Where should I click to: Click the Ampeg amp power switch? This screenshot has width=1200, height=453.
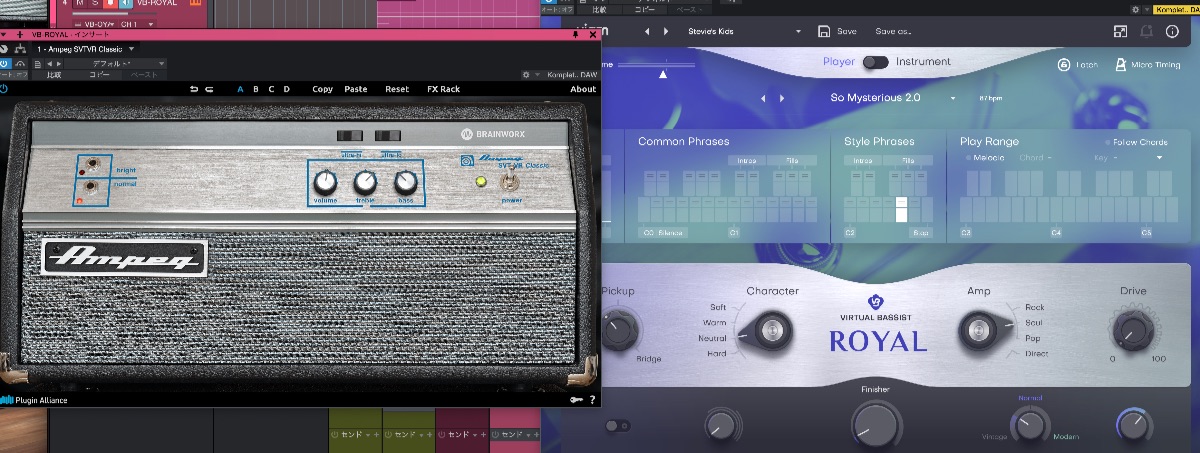[x=508, y=181]
